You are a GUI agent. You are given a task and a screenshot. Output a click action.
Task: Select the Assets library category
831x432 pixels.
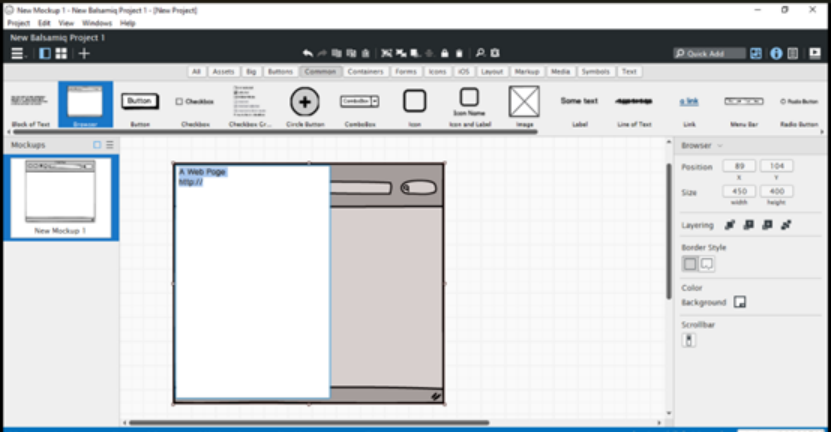point(223,72)
